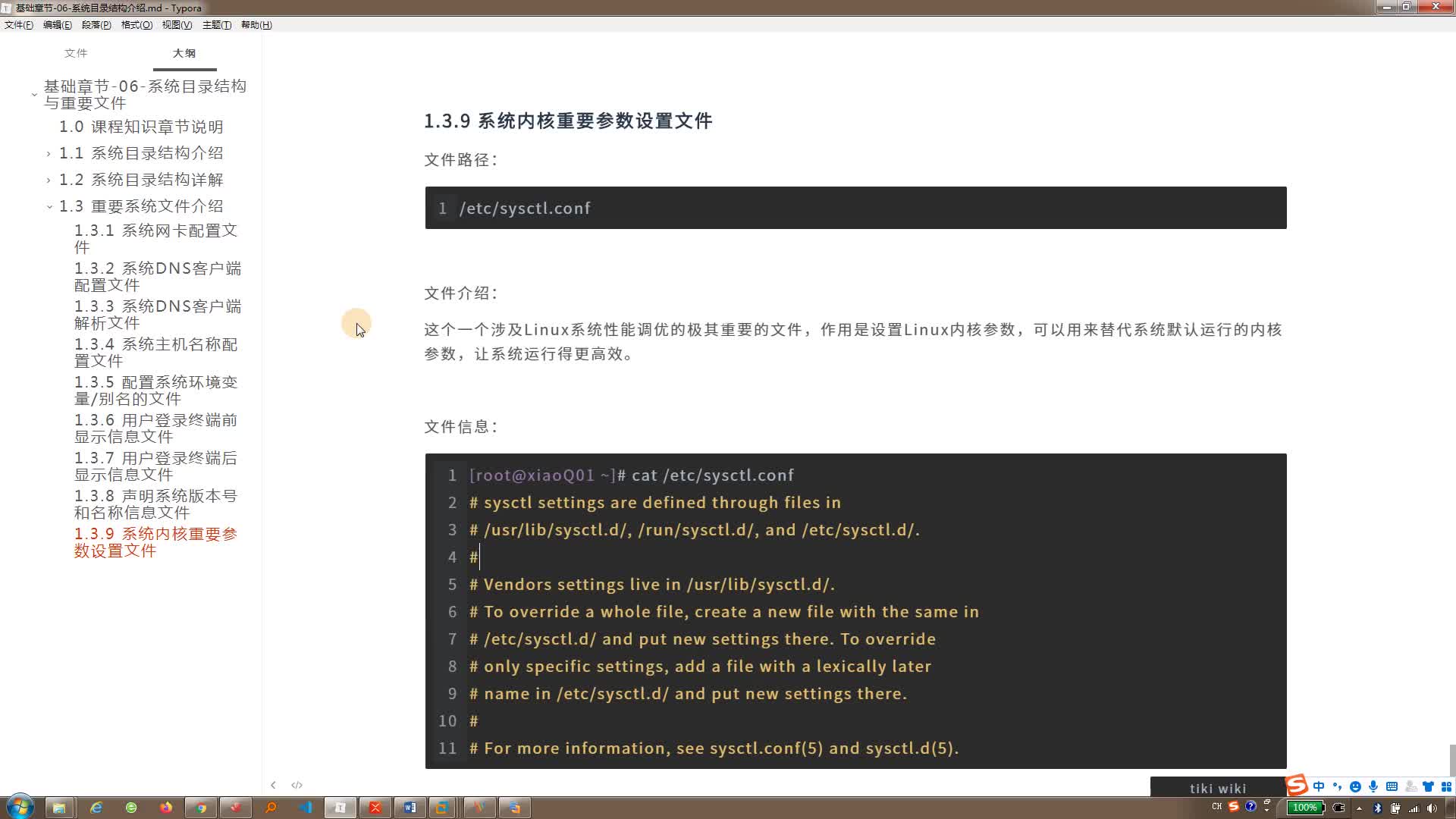Open the Windows Start orb
The height and width of the screenshot is (819, 1456).
20,807
